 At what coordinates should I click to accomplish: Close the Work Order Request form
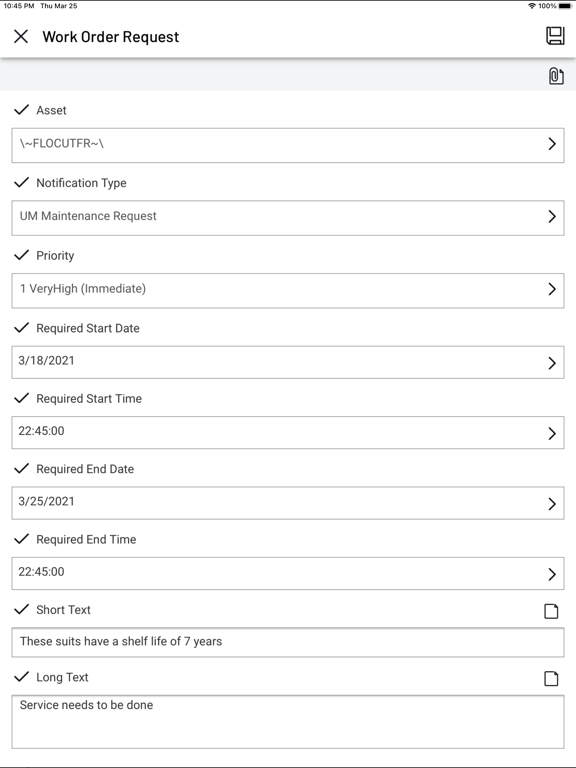tap(21, 36)
